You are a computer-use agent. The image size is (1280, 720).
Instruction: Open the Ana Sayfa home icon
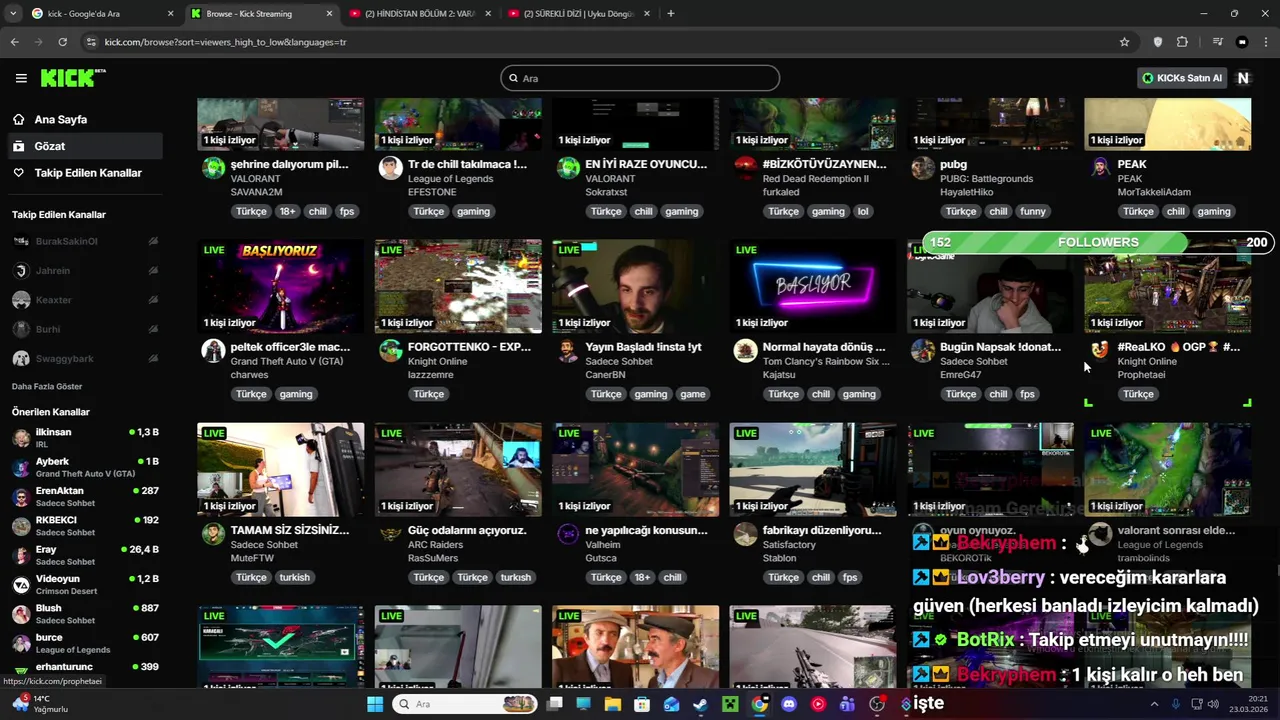pos(18,119)
